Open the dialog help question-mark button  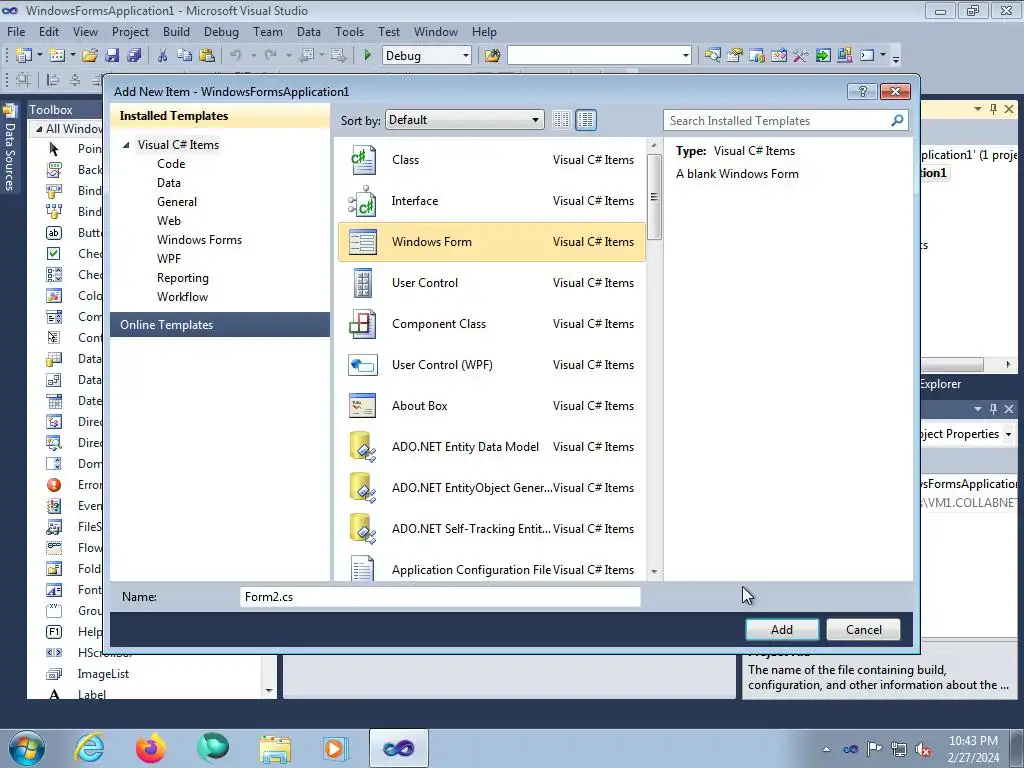pyautogui.click(x=862, y=91)
